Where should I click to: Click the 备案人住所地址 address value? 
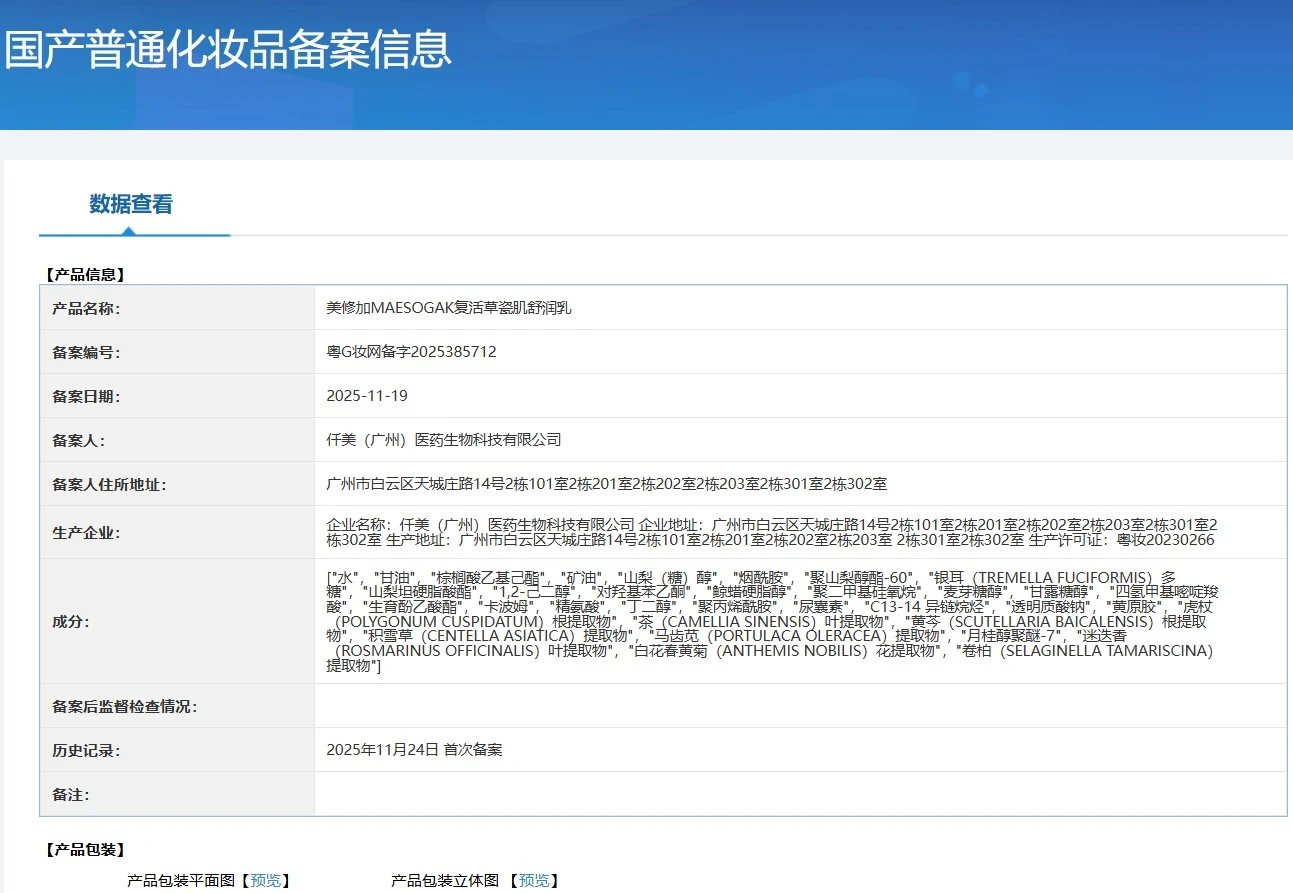coord(607,485)
